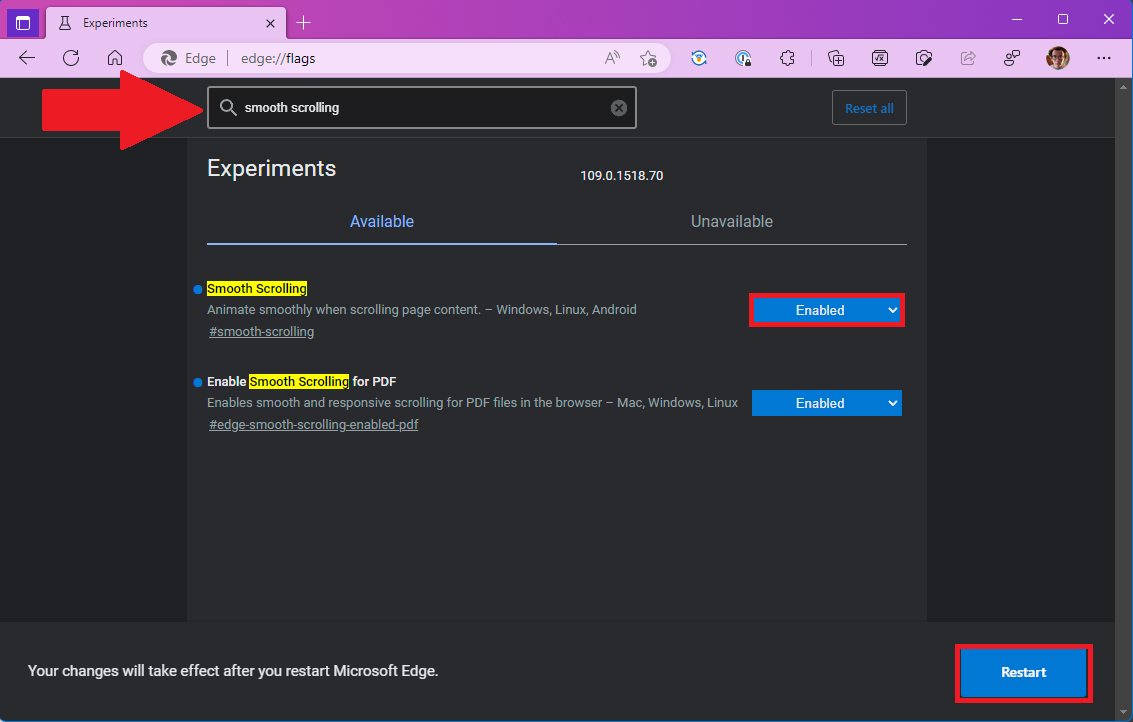Add this page to favorites

(x=648, y=59)
